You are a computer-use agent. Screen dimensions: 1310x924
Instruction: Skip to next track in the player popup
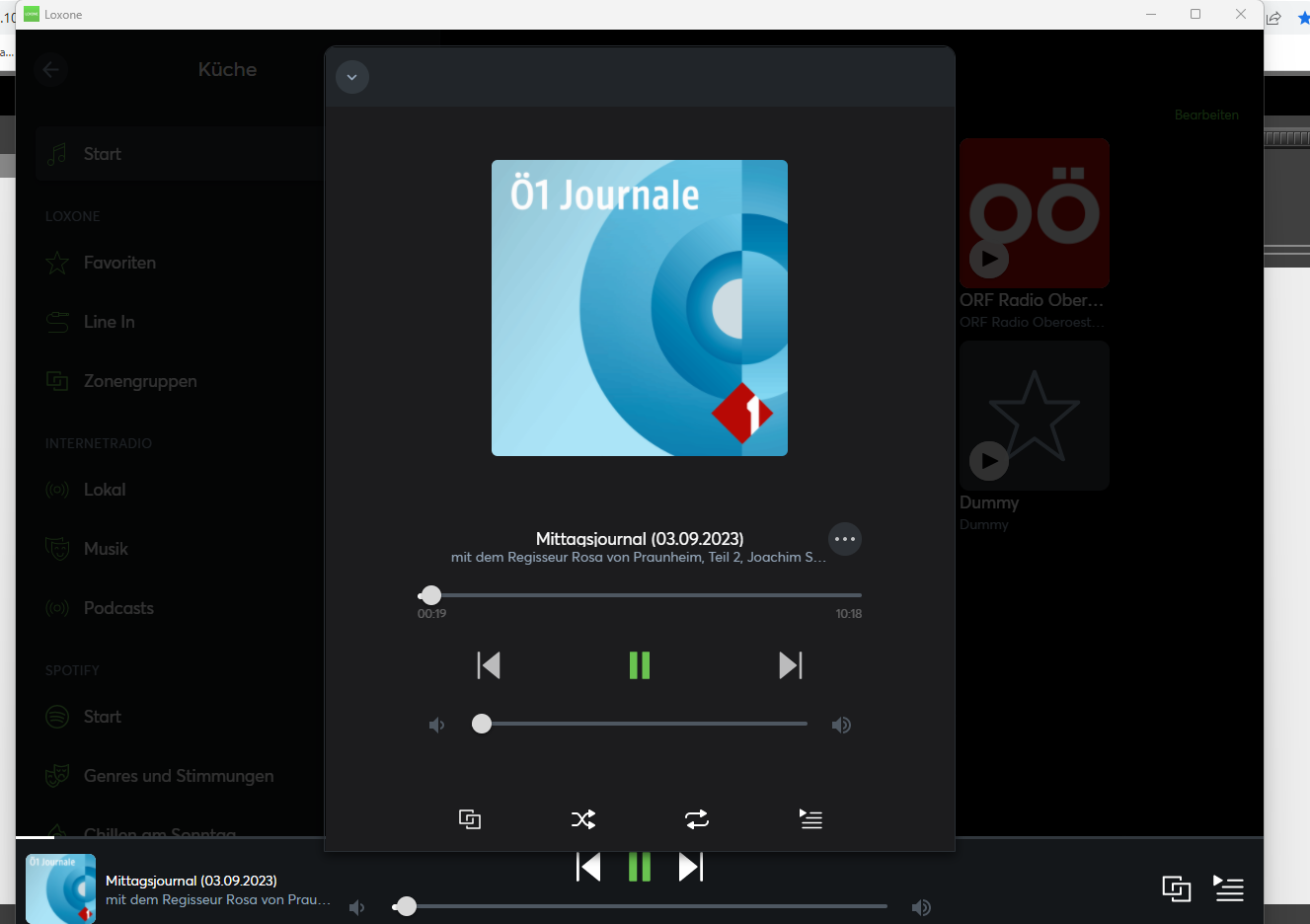[x=791, y=665]
